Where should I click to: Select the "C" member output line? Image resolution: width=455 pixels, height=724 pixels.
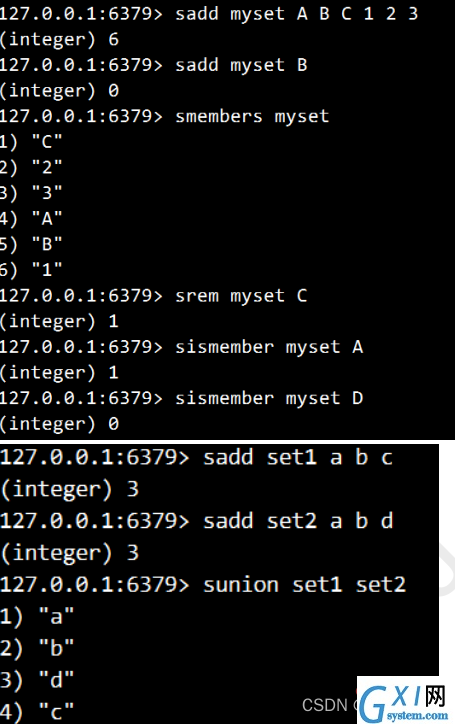tap(31, 142)
